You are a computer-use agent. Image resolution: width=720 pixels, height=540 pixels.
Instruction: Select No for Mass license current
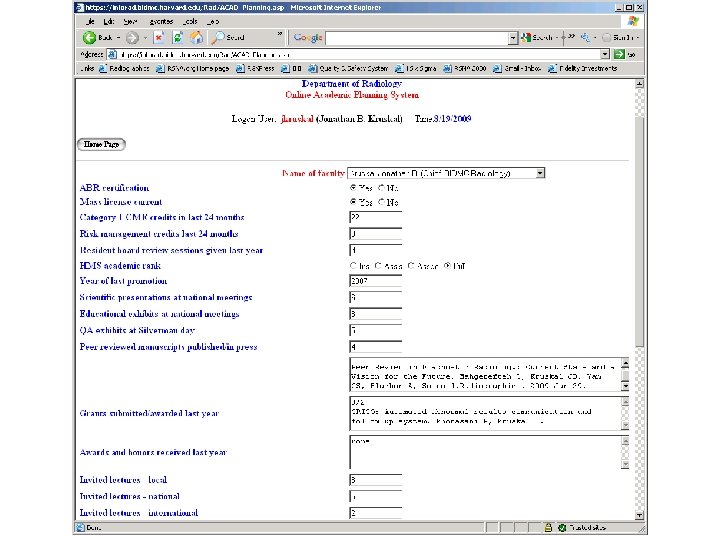381,202
